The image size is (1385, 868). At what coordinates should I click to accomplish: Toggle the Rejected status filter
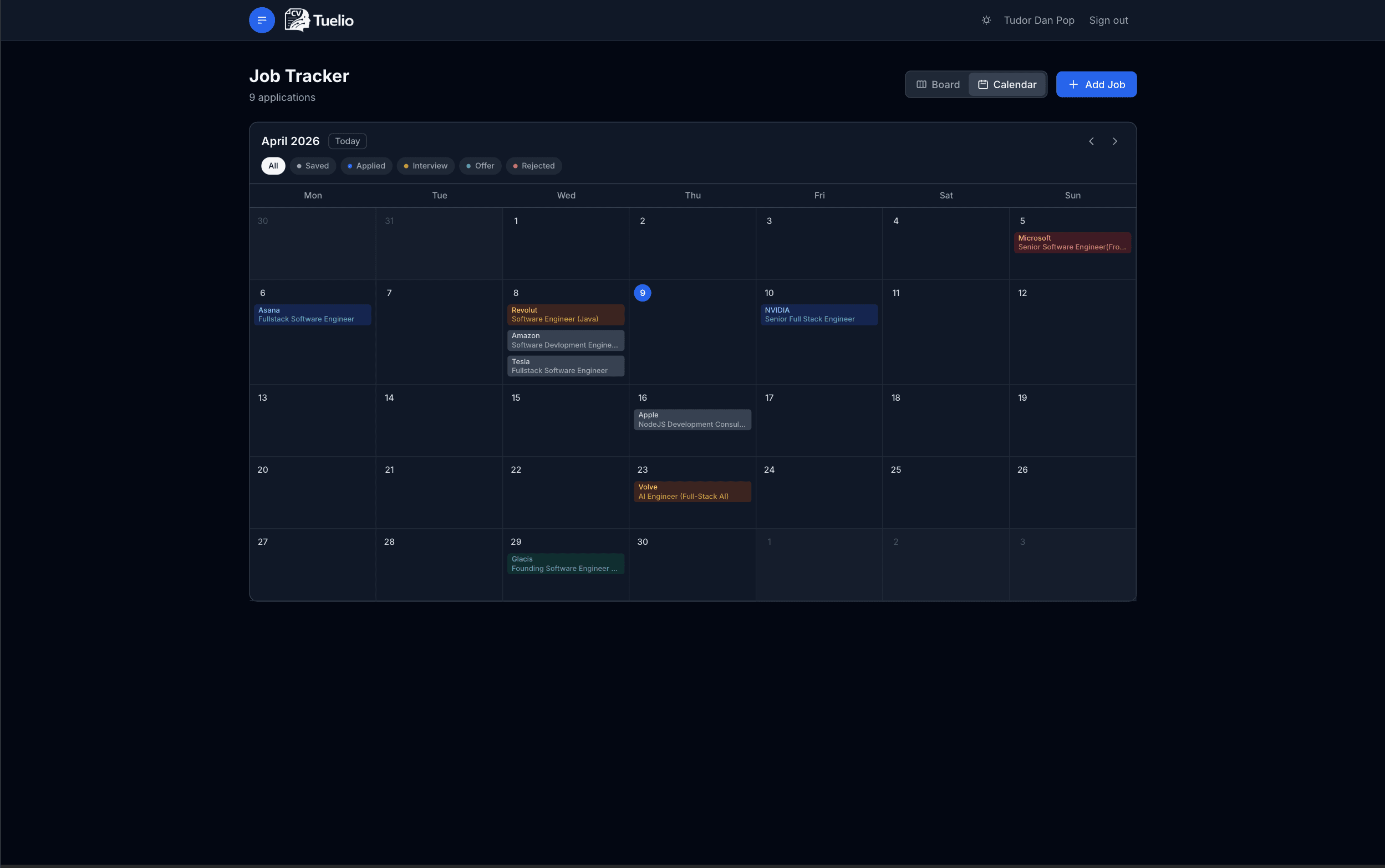(533, 166)
